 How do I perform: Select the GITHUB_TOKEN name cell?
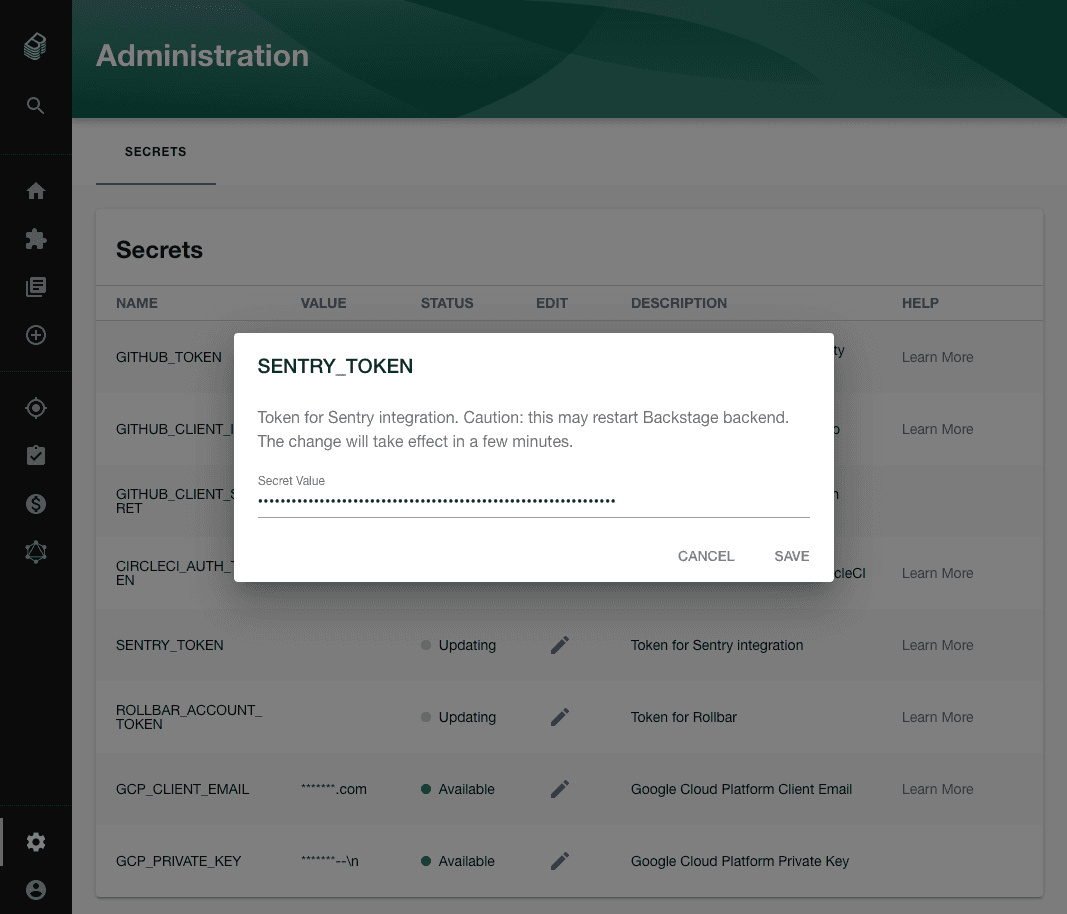[x=169, y=357]
